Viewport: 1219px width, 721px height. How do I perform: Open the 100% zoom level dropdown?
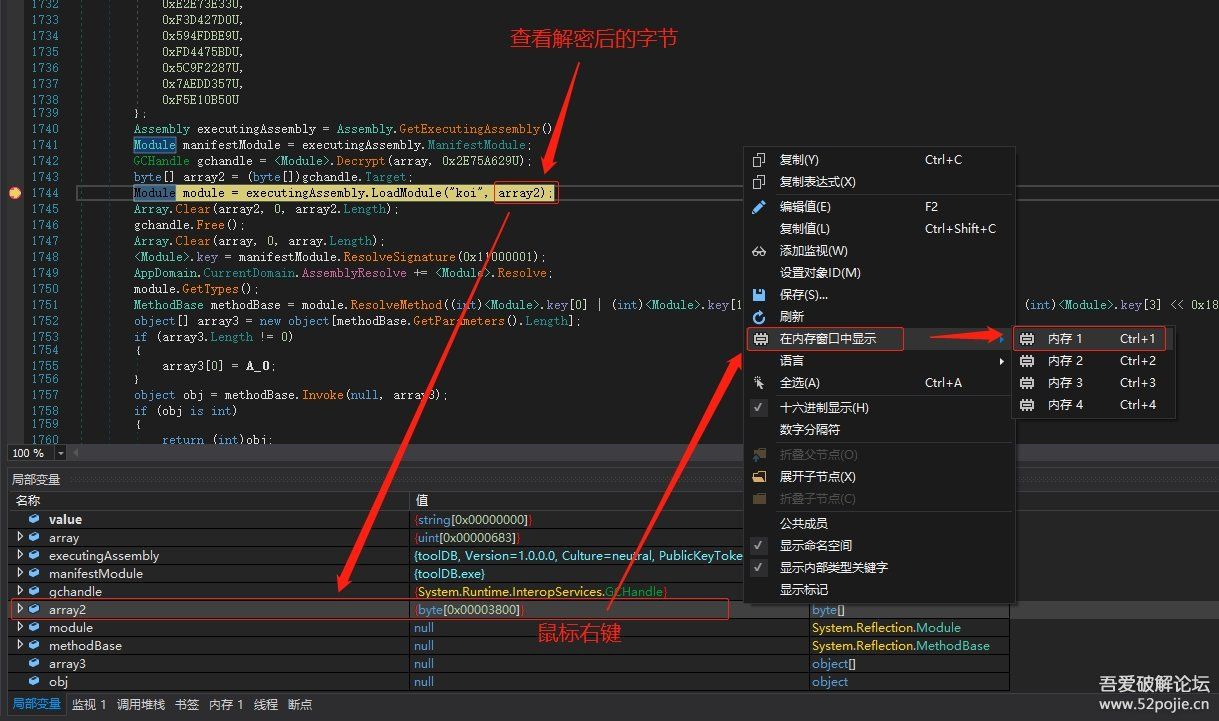pyautogui.click(x=60, y=453)
